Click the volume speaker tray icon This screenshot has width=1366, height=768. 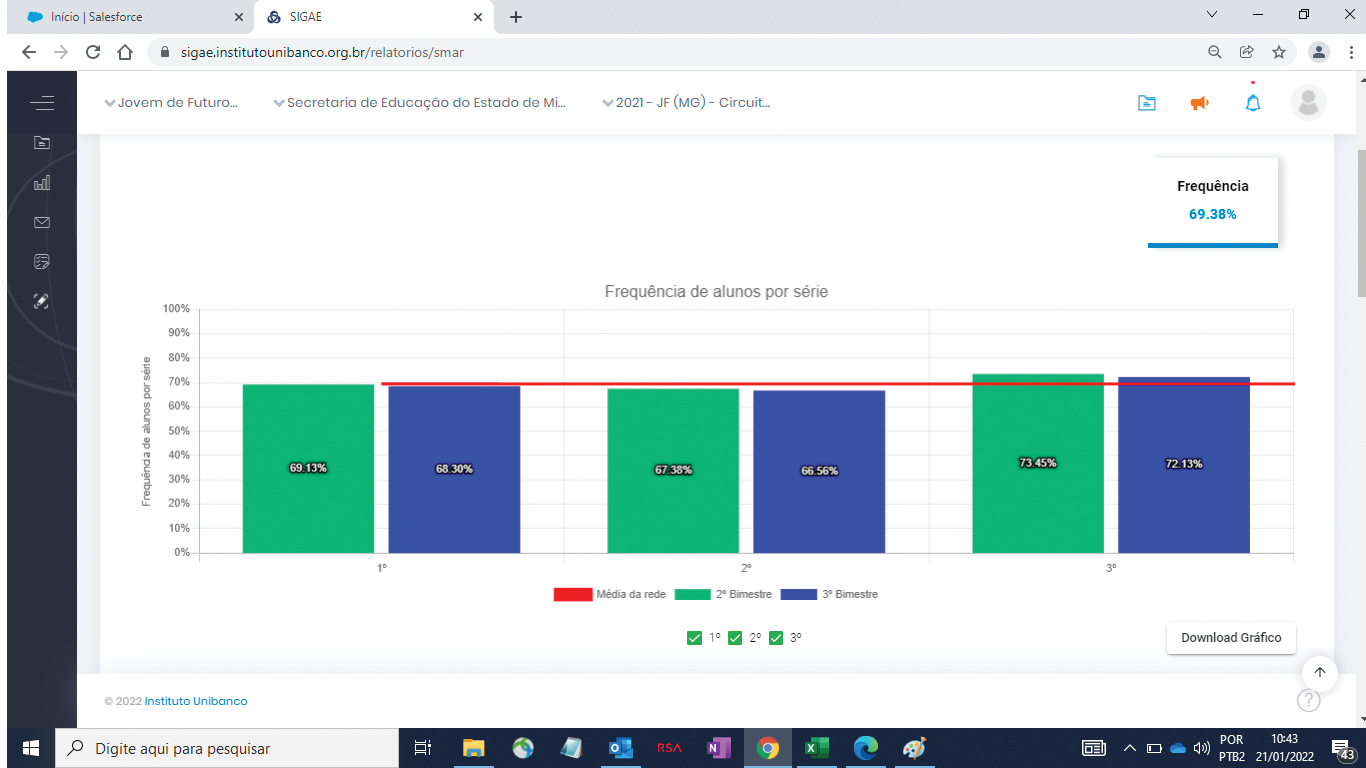coord(1202,748)
